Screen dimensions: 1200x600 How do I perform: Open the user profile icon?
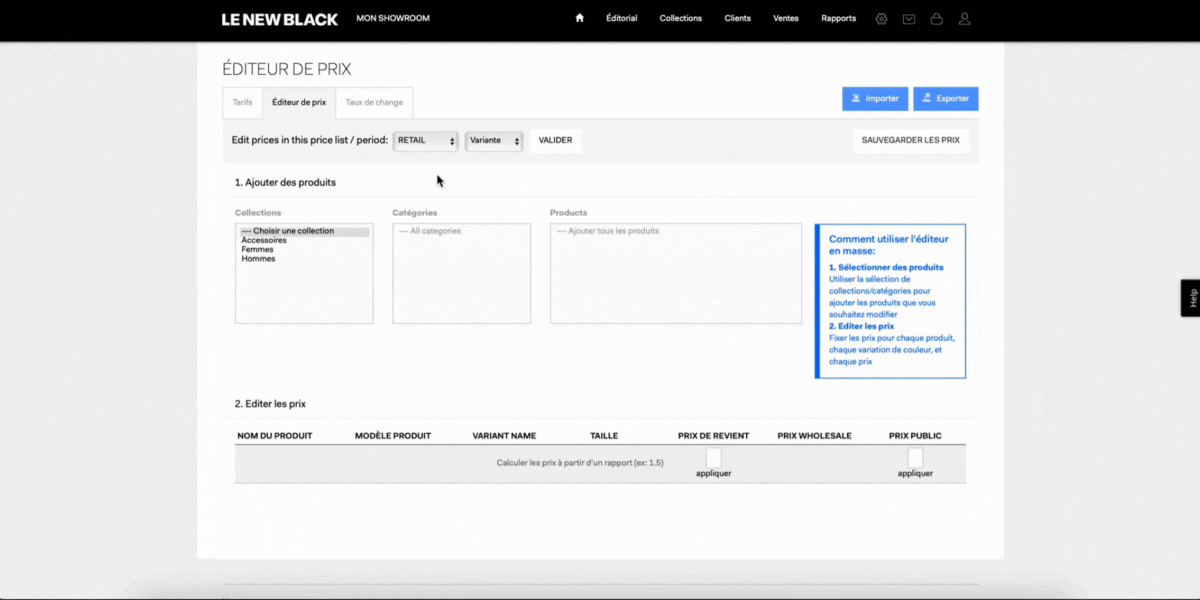pos(964,18)
